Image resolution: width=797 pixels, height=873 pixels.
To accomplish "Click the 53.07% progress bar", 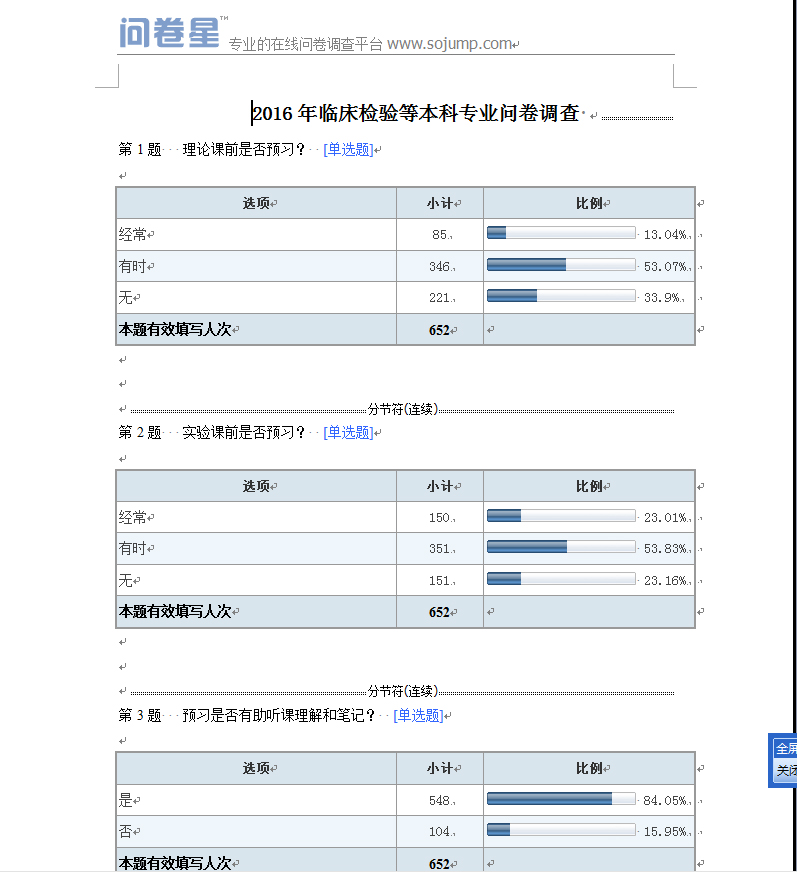I will click(x=561, y=264).
